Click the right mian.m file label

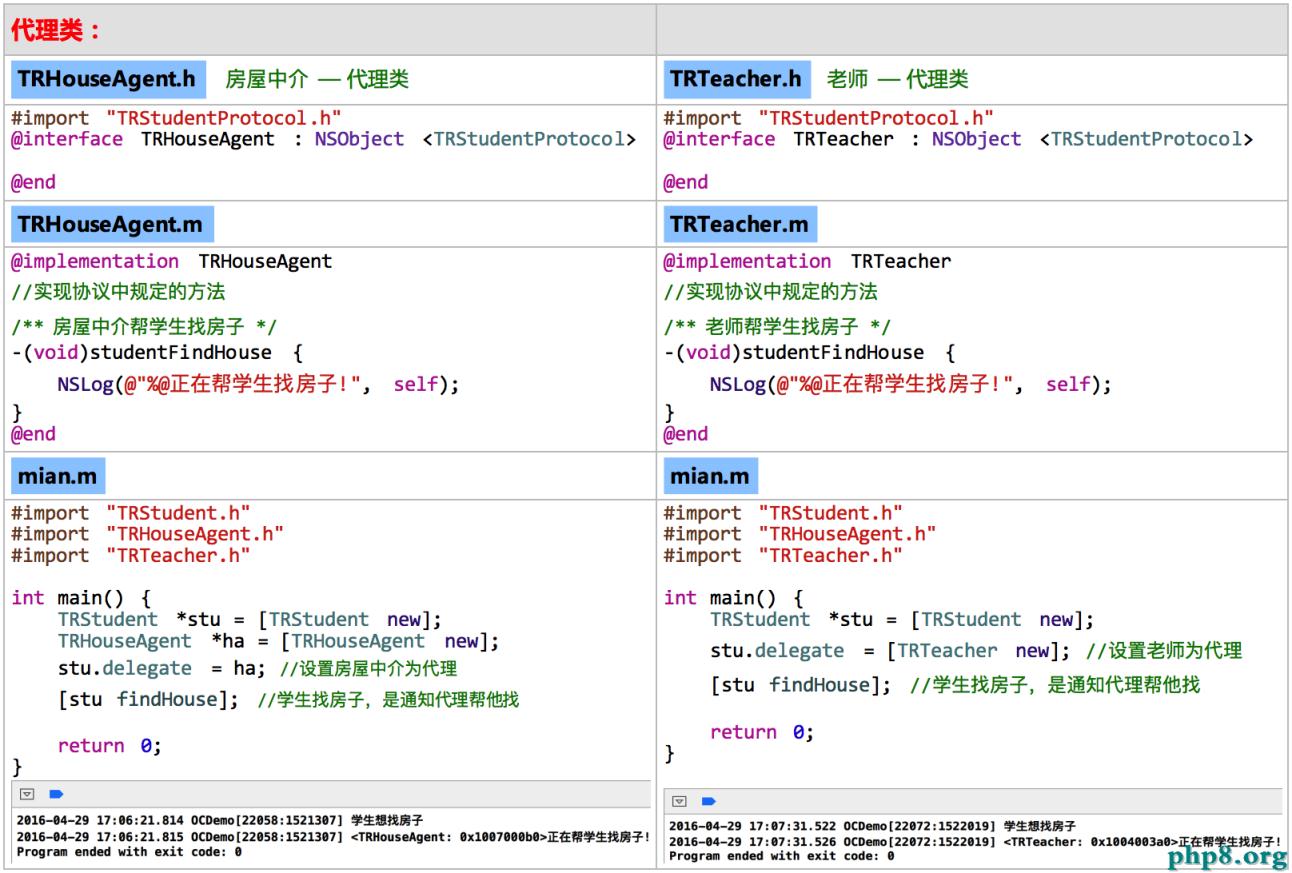click(x=709, y=476)
